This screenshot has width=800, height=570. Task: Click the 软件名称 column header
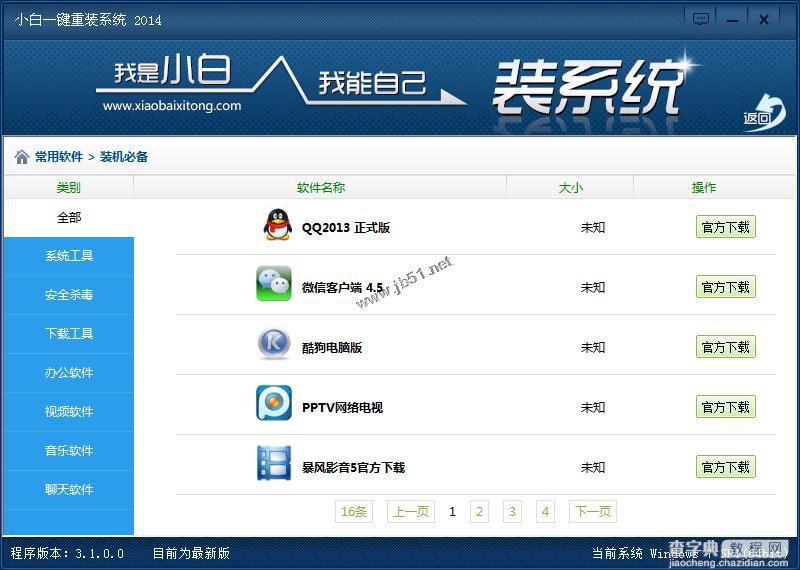tap(321, 188)
